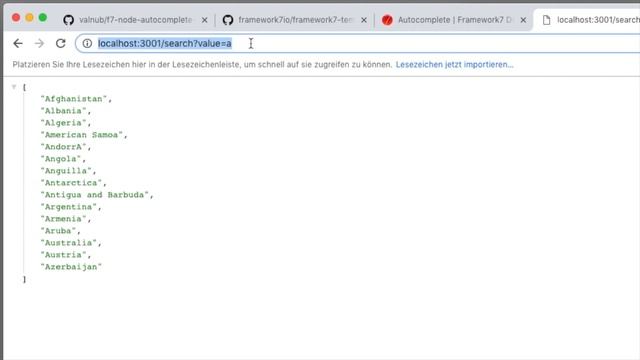This screenshot has height=360, width=640.
Task: Reload the localhost search page
Action: [61, 43]
